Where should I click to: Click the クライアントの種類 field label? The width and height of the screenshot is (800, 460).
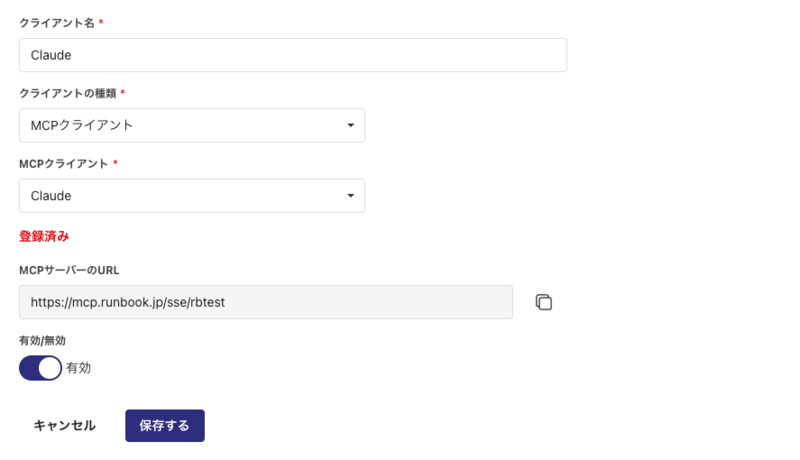[67, 93]
